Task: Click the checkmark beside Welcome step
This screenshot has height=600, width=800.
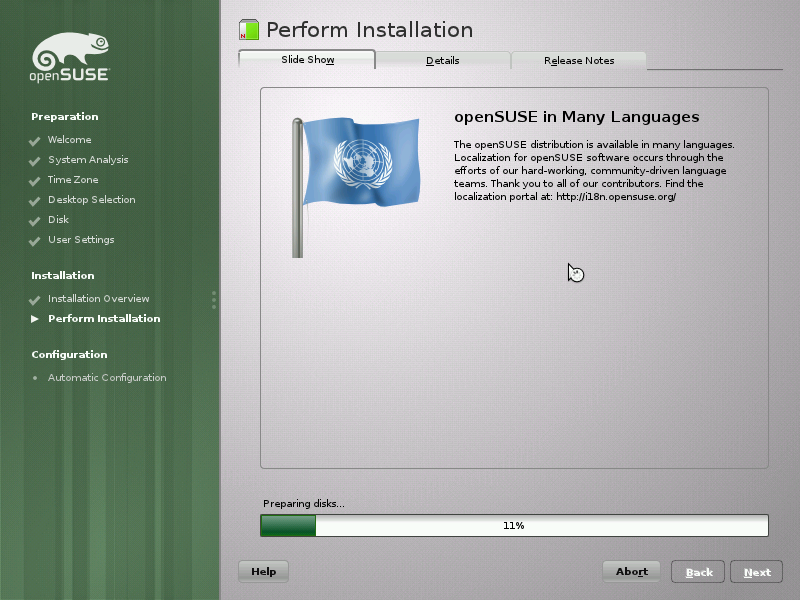Action: 37,140
